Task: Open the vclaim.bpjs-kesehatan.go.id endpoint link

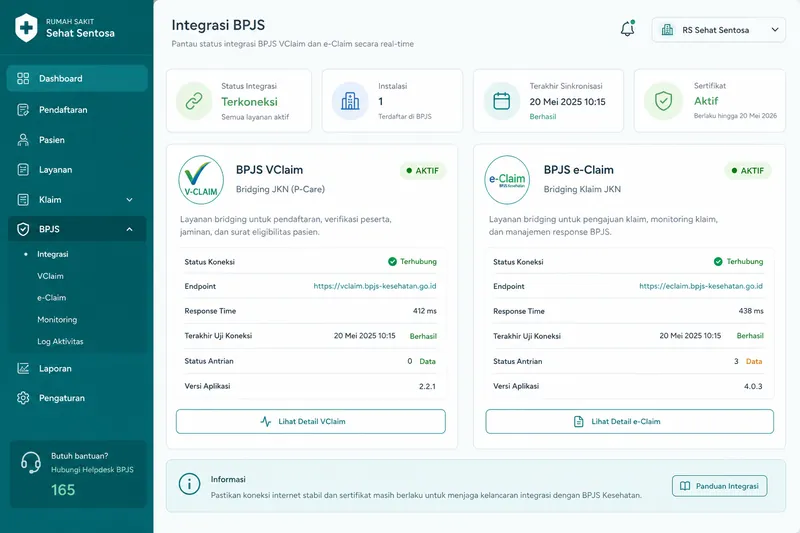Action: point(375,286)
